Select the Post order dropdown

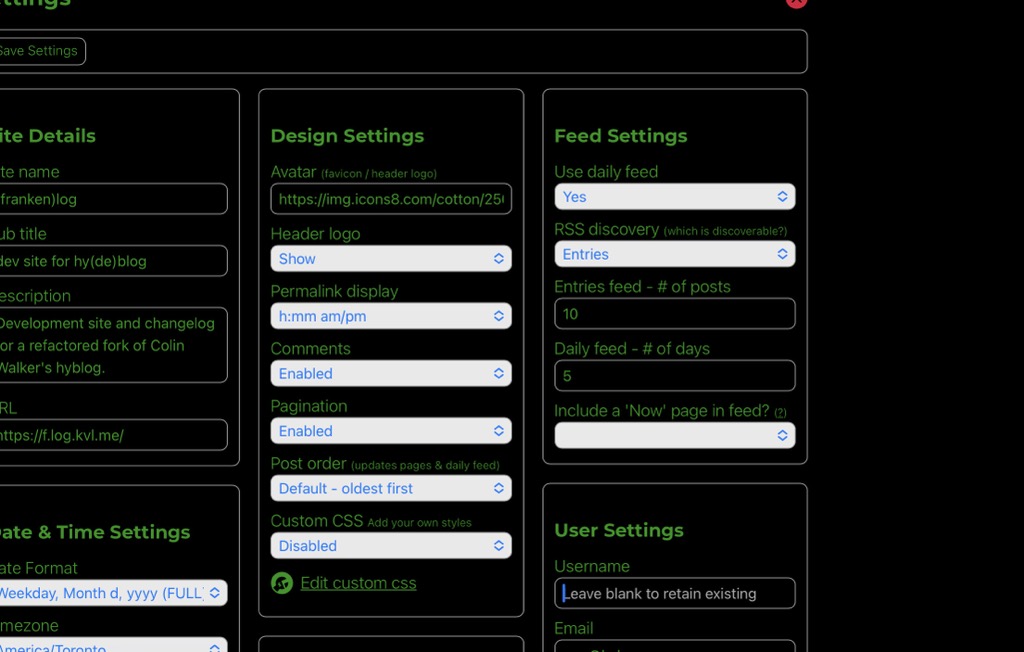coord(390,489)
